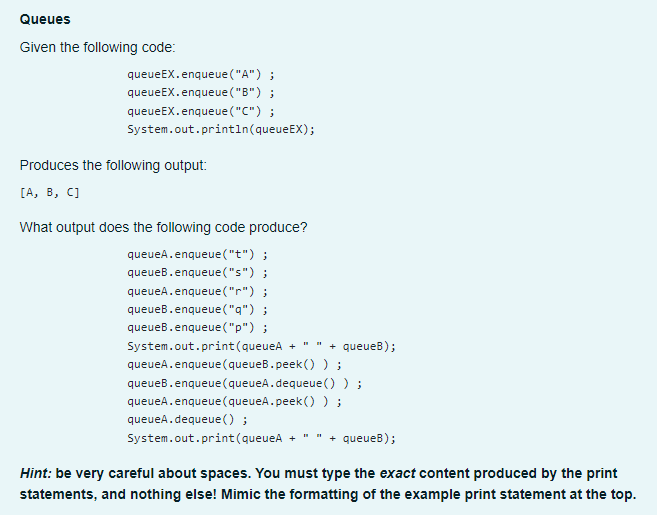Click the queueB.enqueue("q") line

[197, 309]
